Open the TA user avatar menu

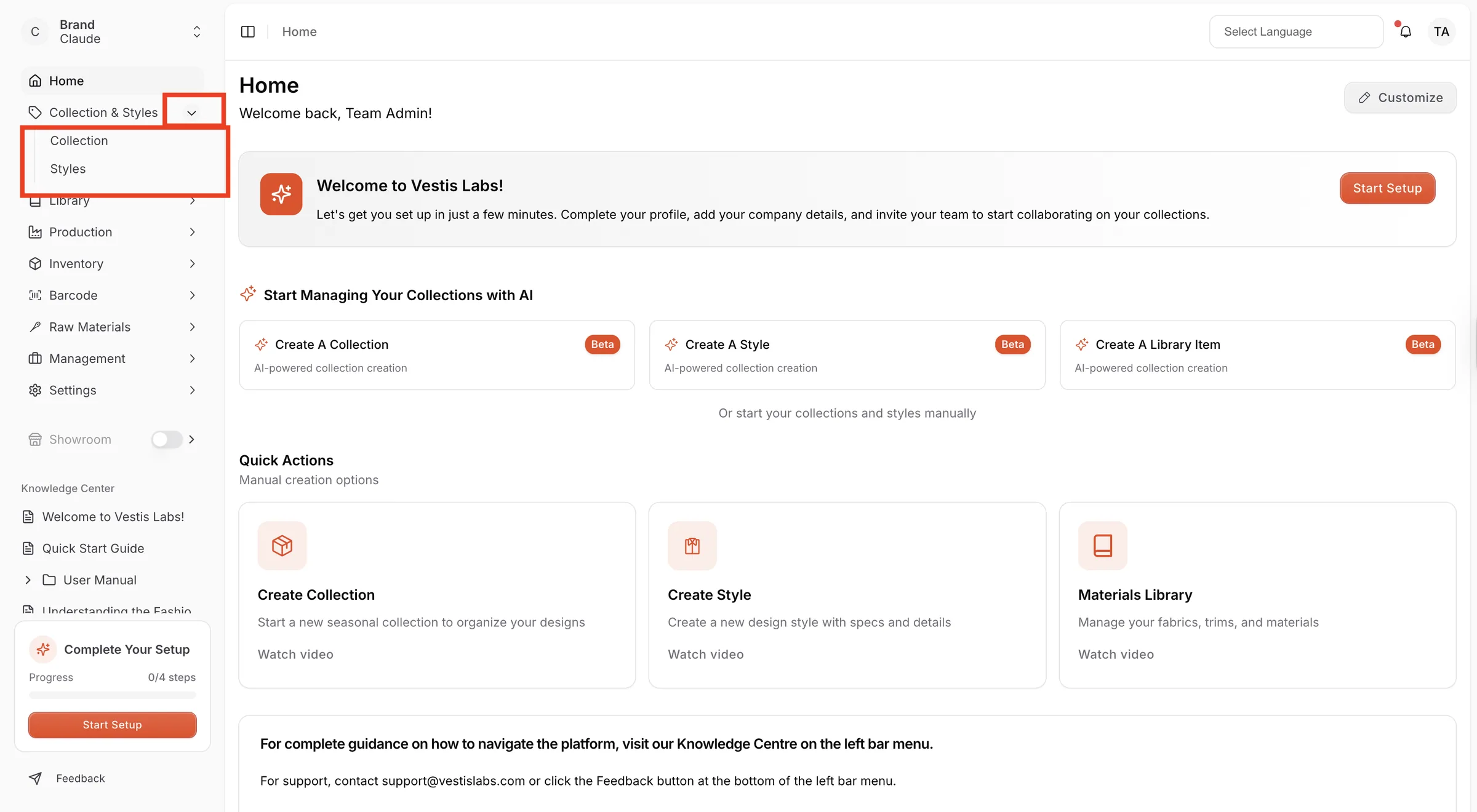pos(1441,31)
